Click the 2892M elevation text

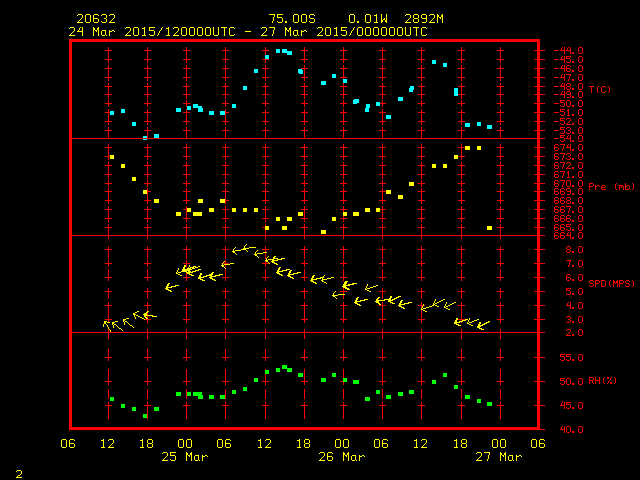(424, 19)
